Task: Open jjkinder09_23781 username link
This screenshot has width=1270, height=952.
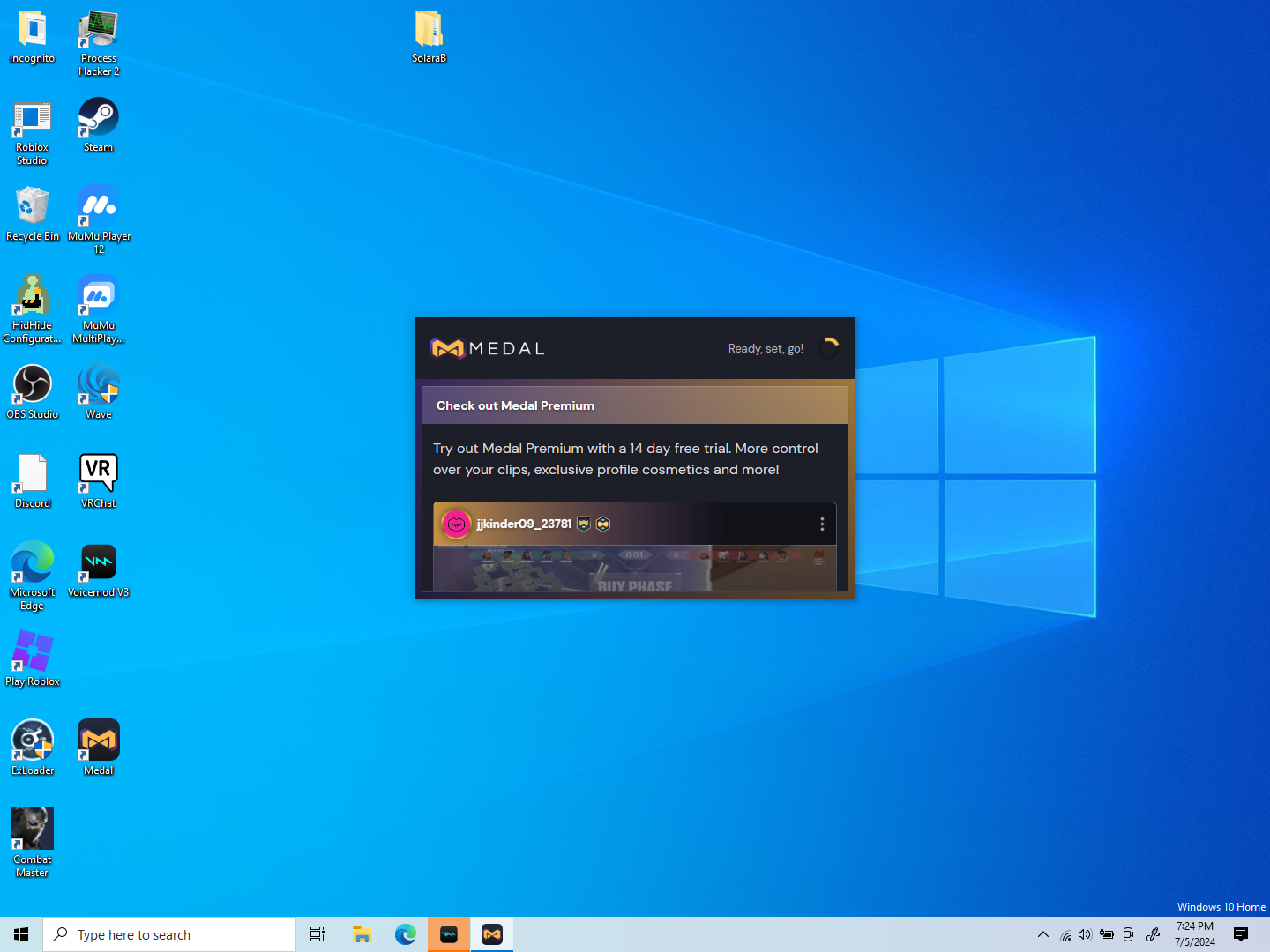Action: point(524,524)
